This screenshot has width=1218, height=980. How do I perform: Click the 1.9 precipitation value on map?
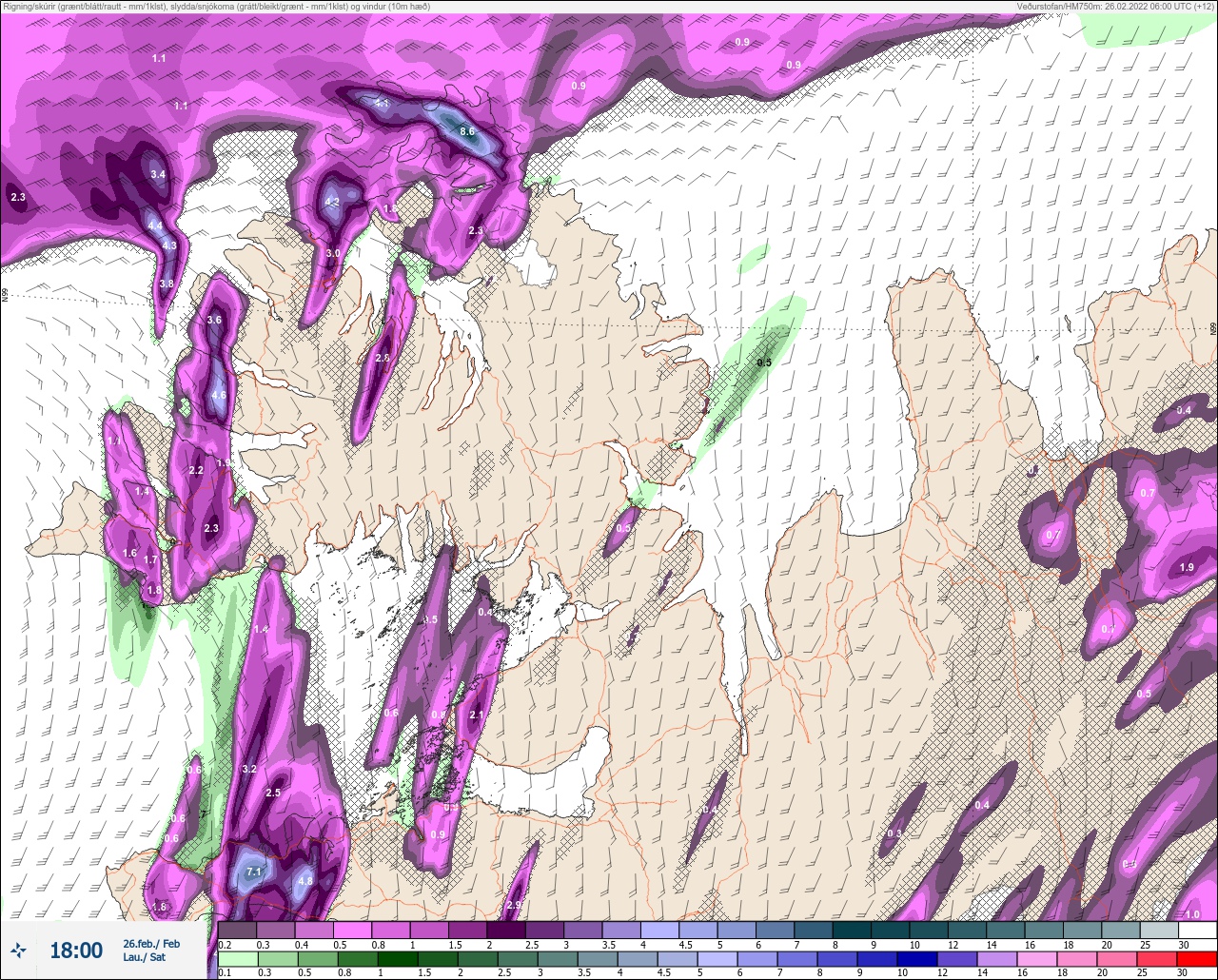(1187, 567)
